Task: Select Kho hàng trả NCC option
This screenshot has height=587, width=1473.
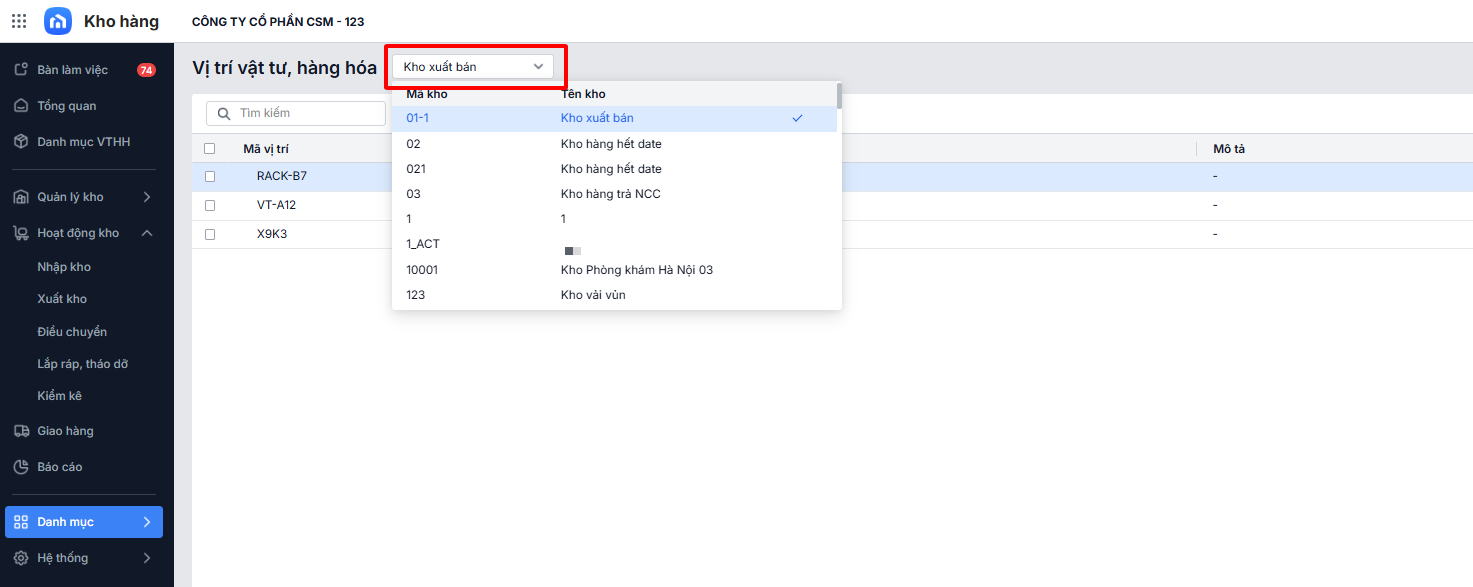Action: click(x=610, y=194)
